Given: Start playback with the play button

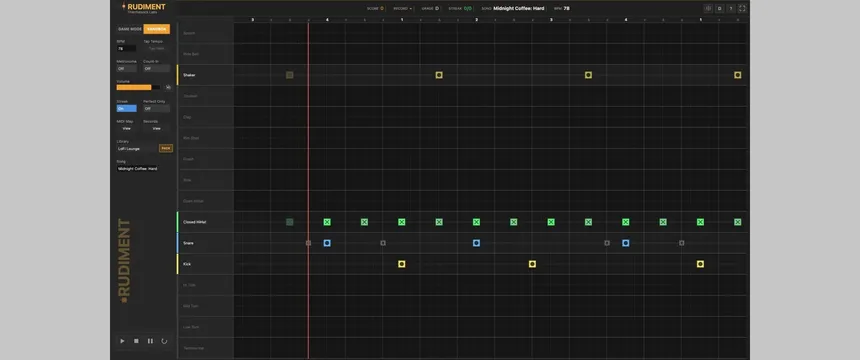Looking at the screenshot, I should 122,341.
